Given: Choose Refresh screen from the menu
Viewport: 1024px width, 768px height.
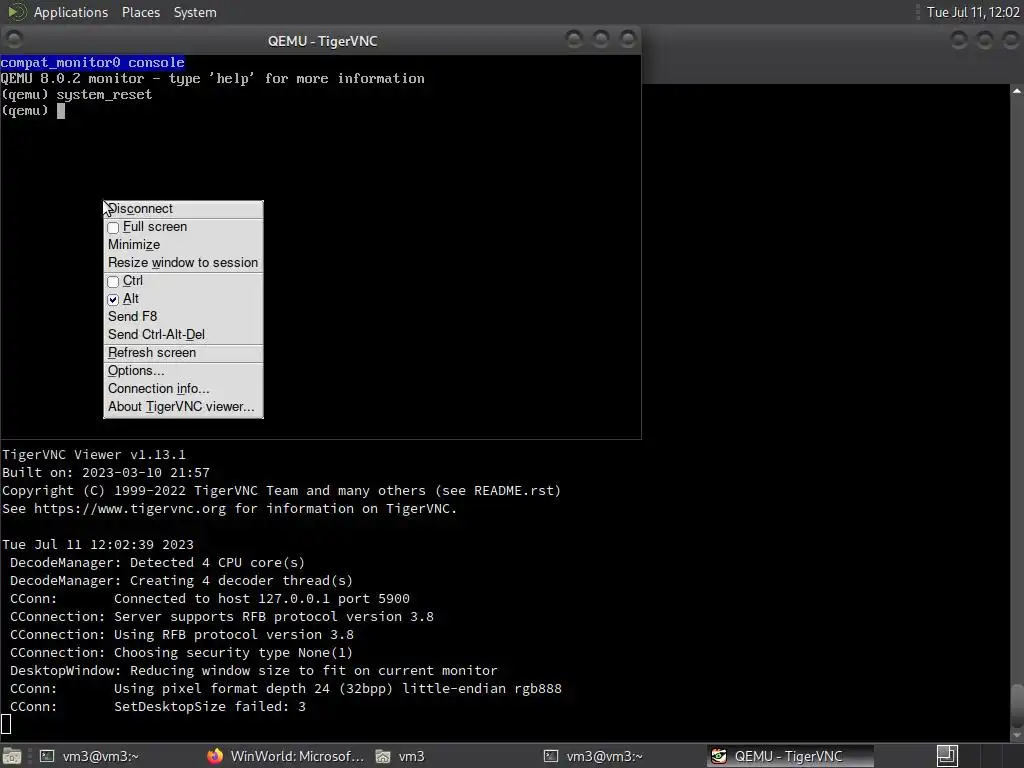Looking at the screenshot, I should 183,353.
